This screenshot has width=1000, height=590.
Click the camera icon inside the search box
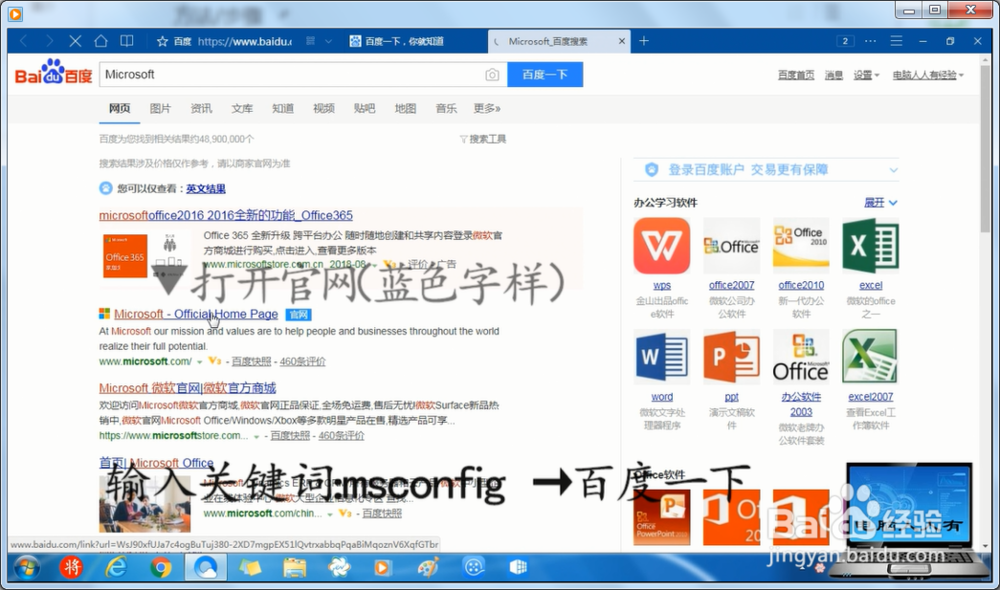(491, 74)
